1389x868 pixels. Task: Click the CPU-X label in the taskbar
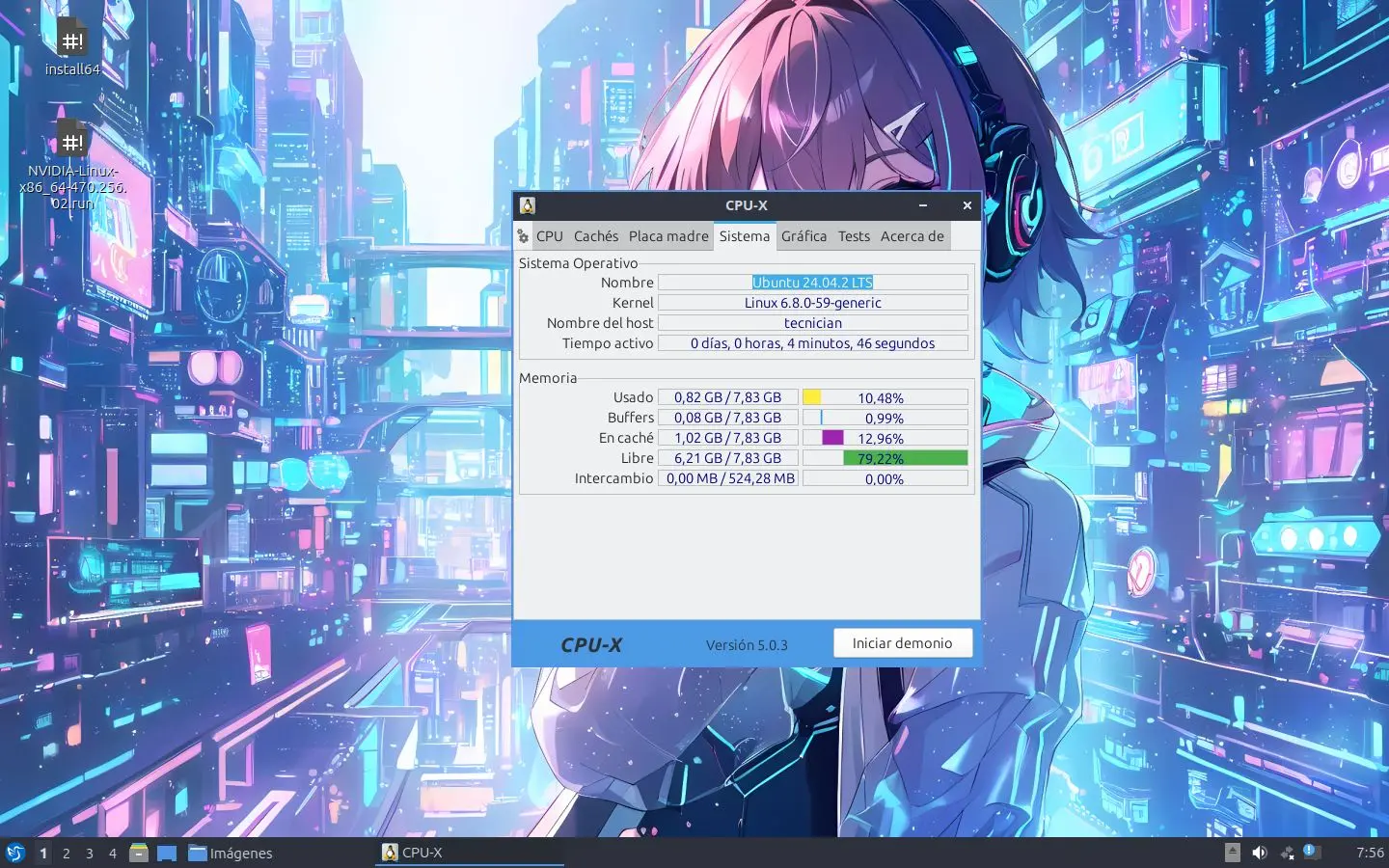(x=422, y=853)
